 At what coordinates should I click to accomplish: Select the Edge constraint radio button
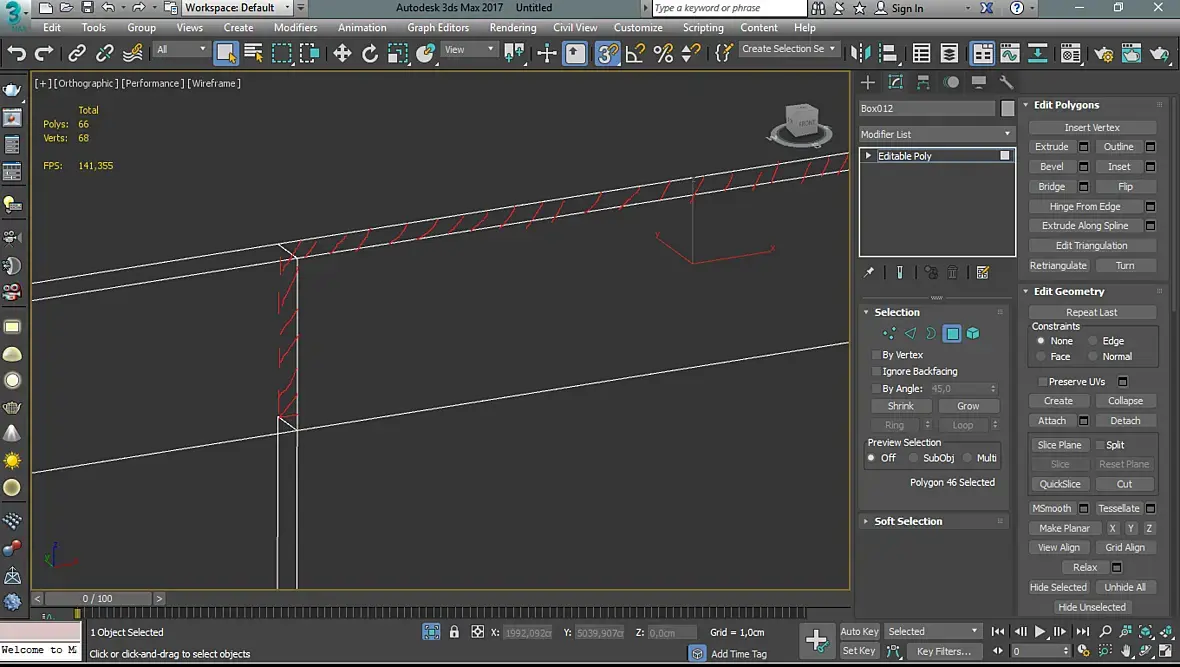1093,341
